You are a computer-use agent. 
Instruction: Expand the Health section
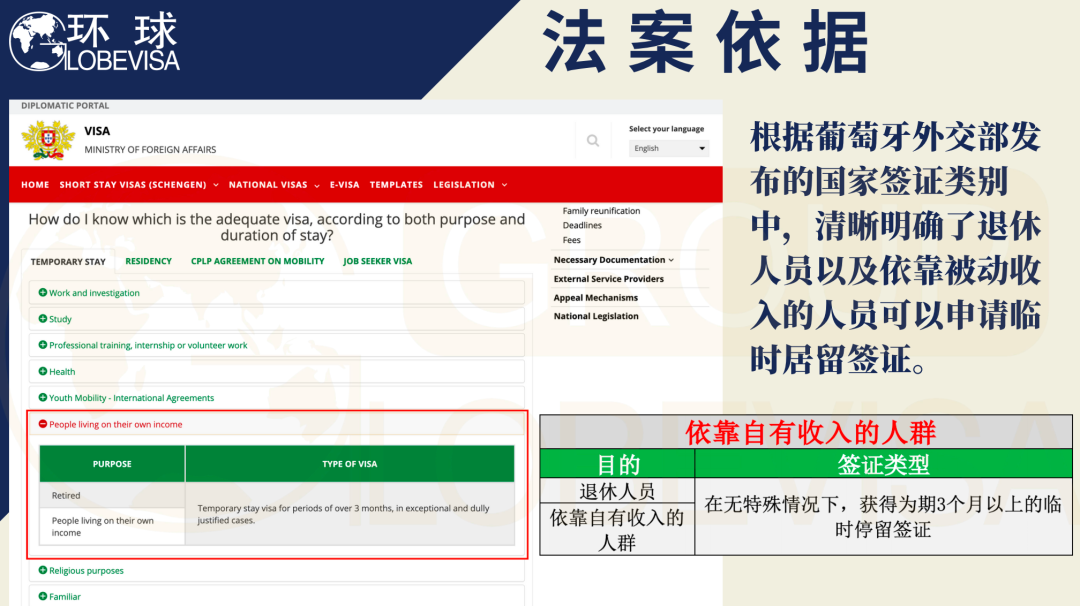276,371
